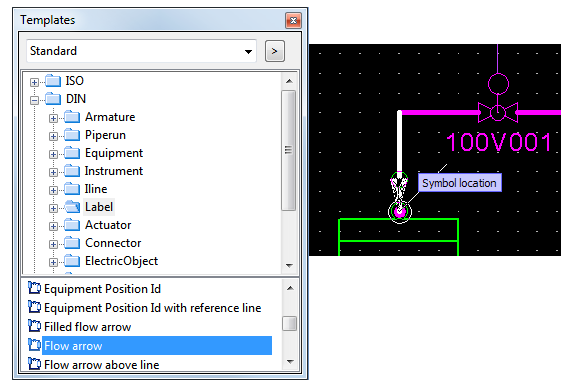Viewport: 568px width, 387px height.
Task: Close the Templates panel
Action: click(293, 21)
